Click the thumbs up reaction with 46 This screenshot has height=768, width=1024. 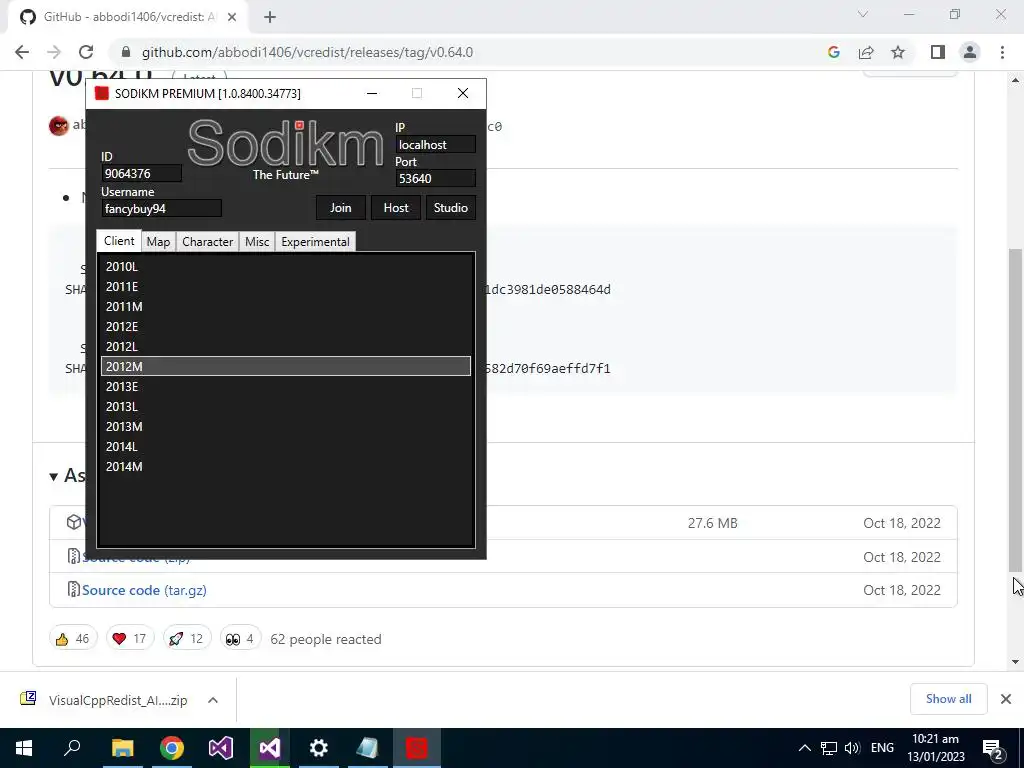pyautogui.click(x=73, y=639)
